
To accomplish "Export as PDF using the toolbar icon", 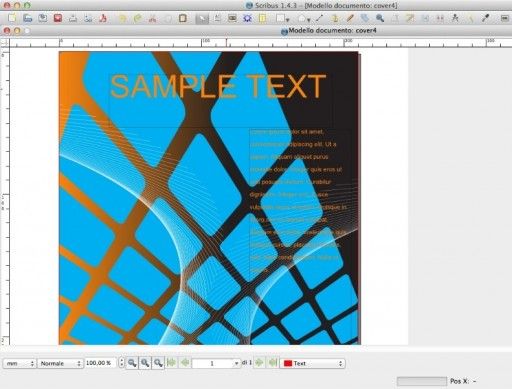I will 103,18.
